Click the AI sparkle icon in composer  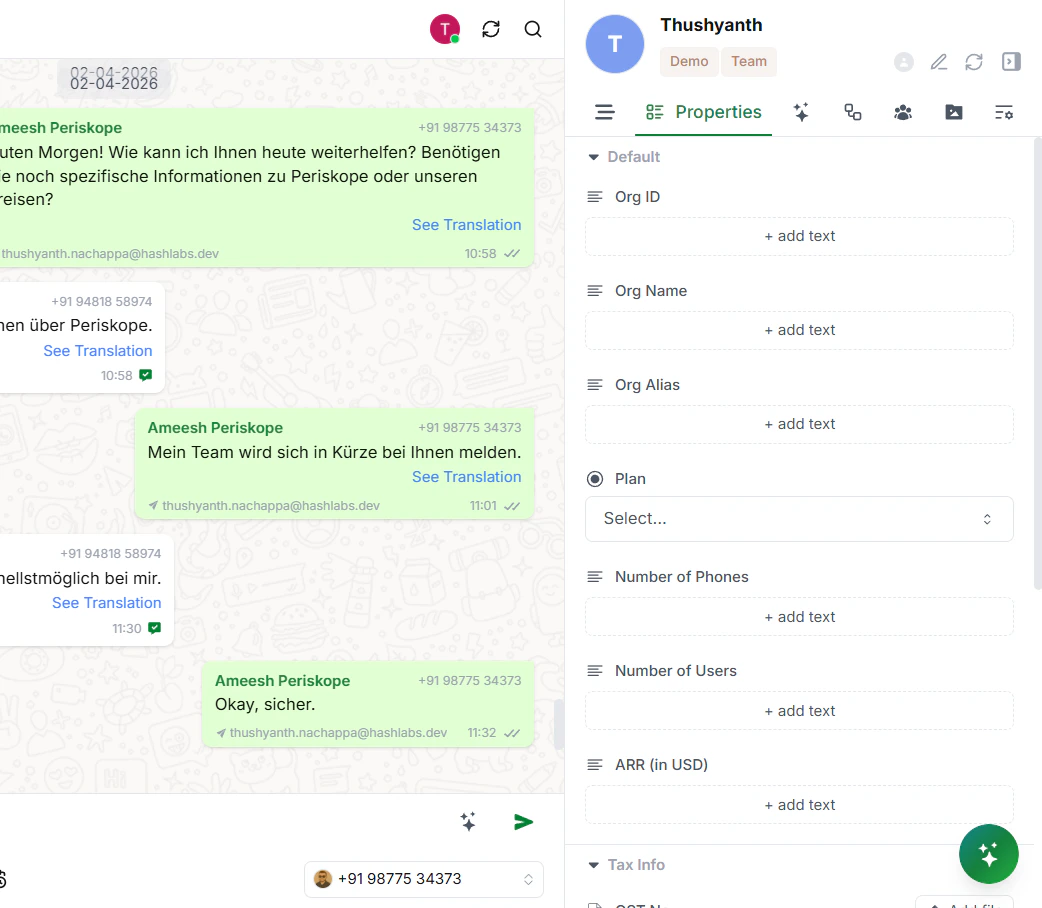[x=468, y=822]
